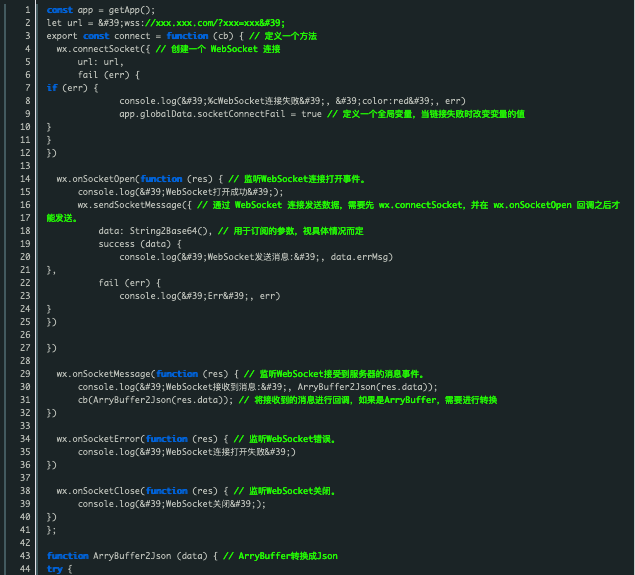Click 'function ArryBuffer2Json (data)' on line 43
Screen dimensions: 635x575
tap(127, 556)
